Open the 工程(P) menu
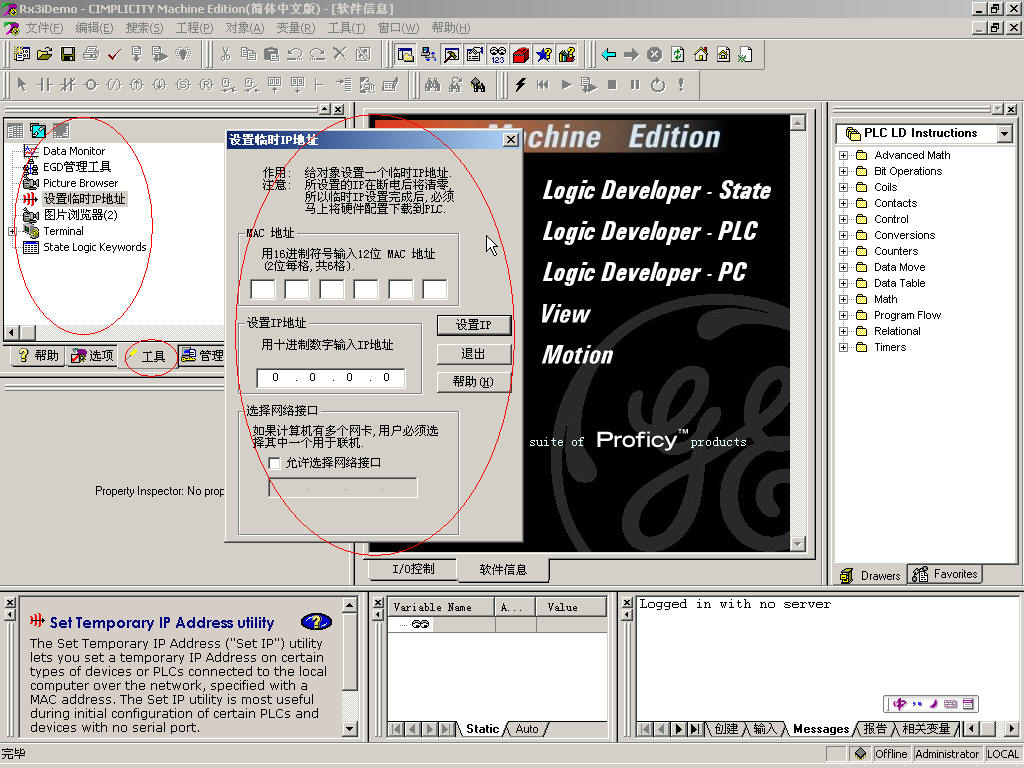 click(x=194, y=28)
